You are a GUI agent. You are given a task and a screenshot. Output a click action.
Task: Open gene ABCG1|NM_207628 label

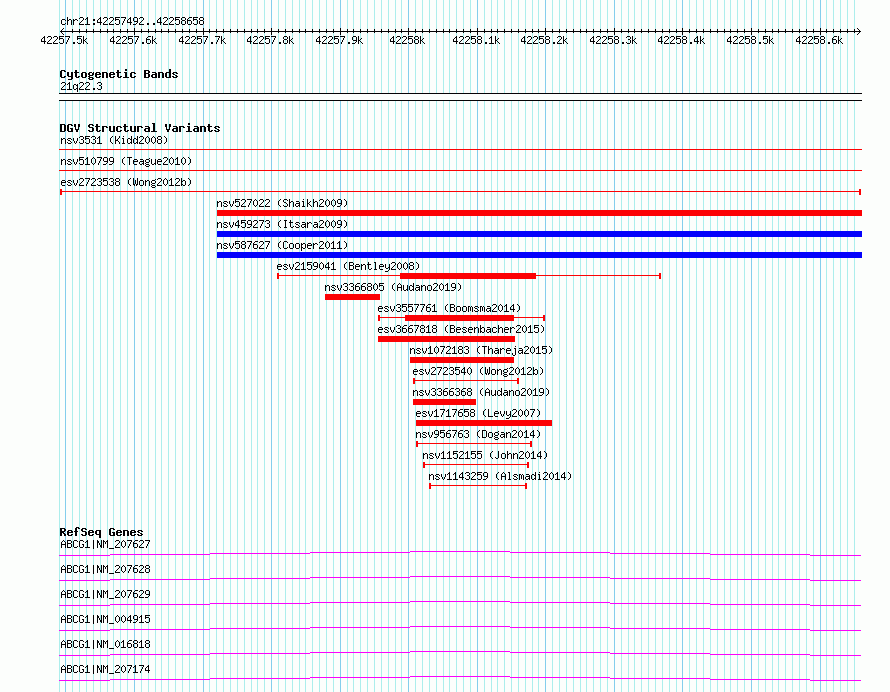105,569
